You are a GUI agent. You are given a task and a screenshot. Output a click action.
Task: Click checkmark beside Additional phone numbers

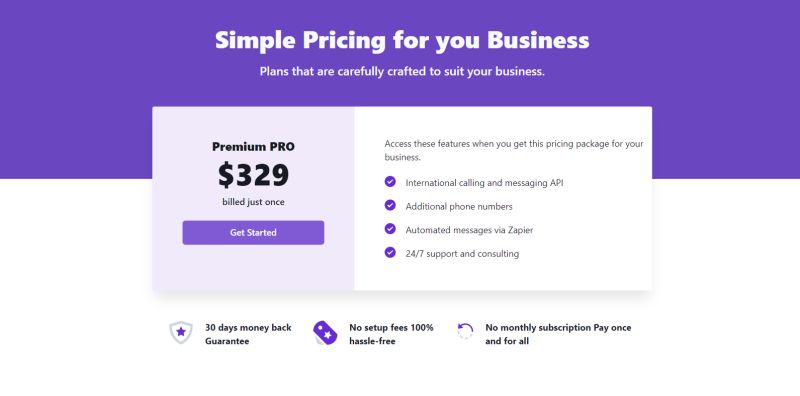tap(390, 205)
